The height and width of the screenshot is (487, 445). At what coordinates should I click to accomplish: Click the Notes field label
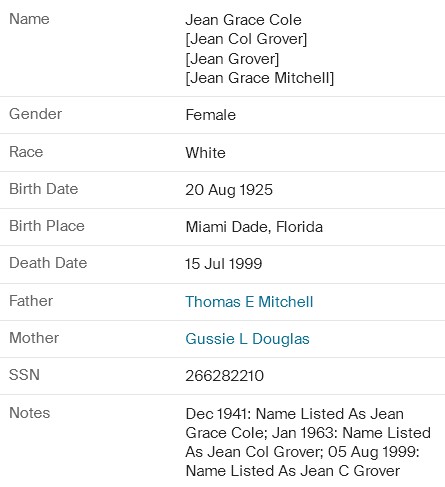(30, 413)
